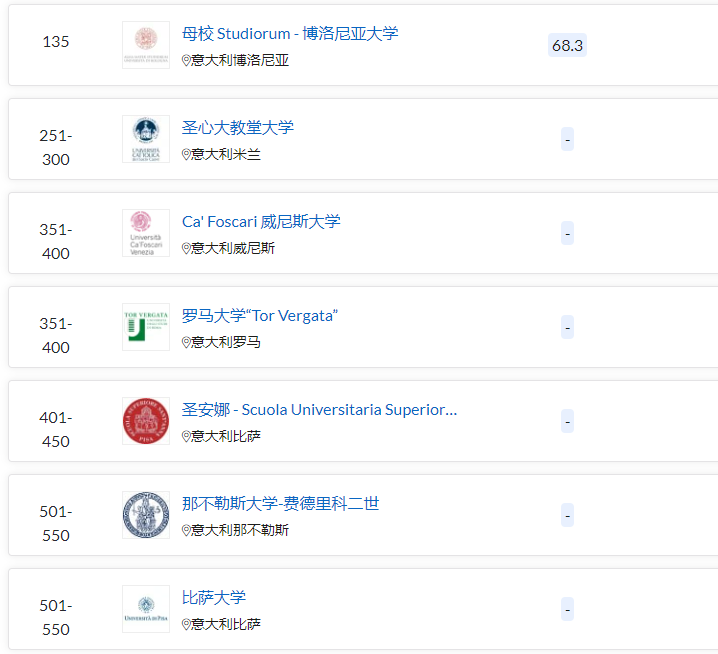Click the location text 意大利那不勒斯
This screenshot has height=654, width=718.
[x=240, y=530]
